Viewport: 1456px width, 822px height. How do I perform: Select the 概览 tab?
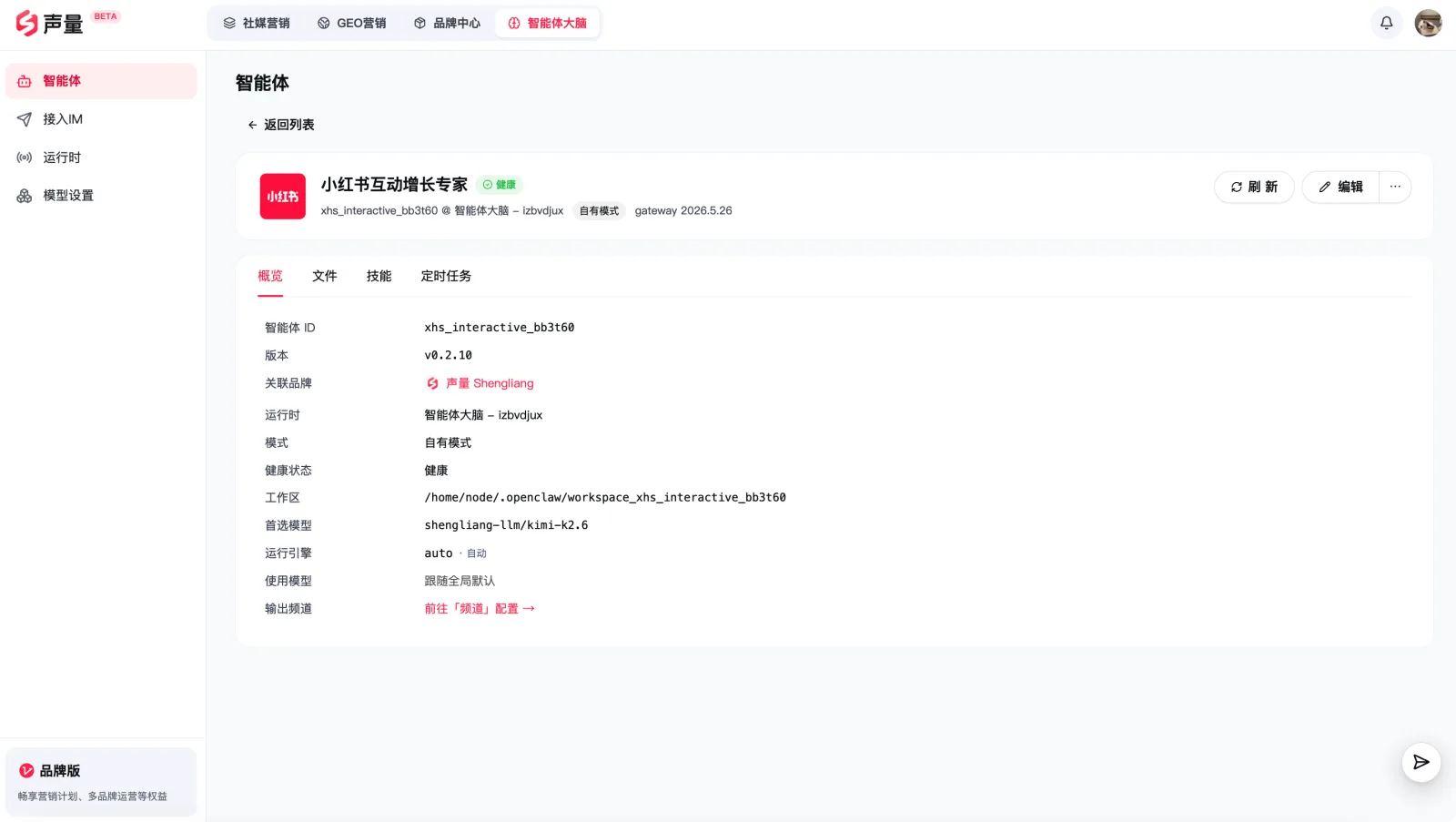pos(270,277)
